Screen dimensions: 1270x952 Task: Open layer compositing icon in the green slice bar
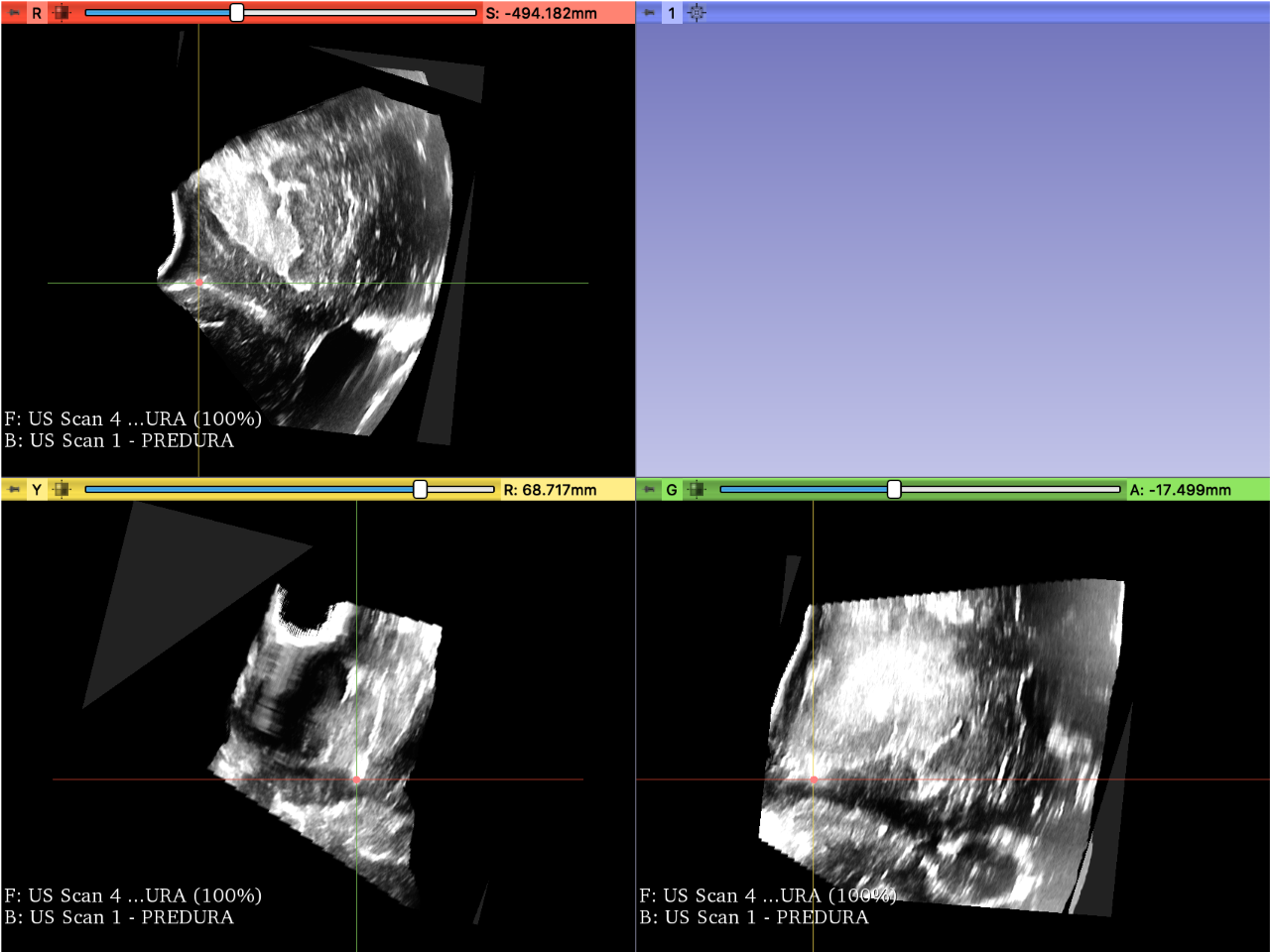pos(698,489)
